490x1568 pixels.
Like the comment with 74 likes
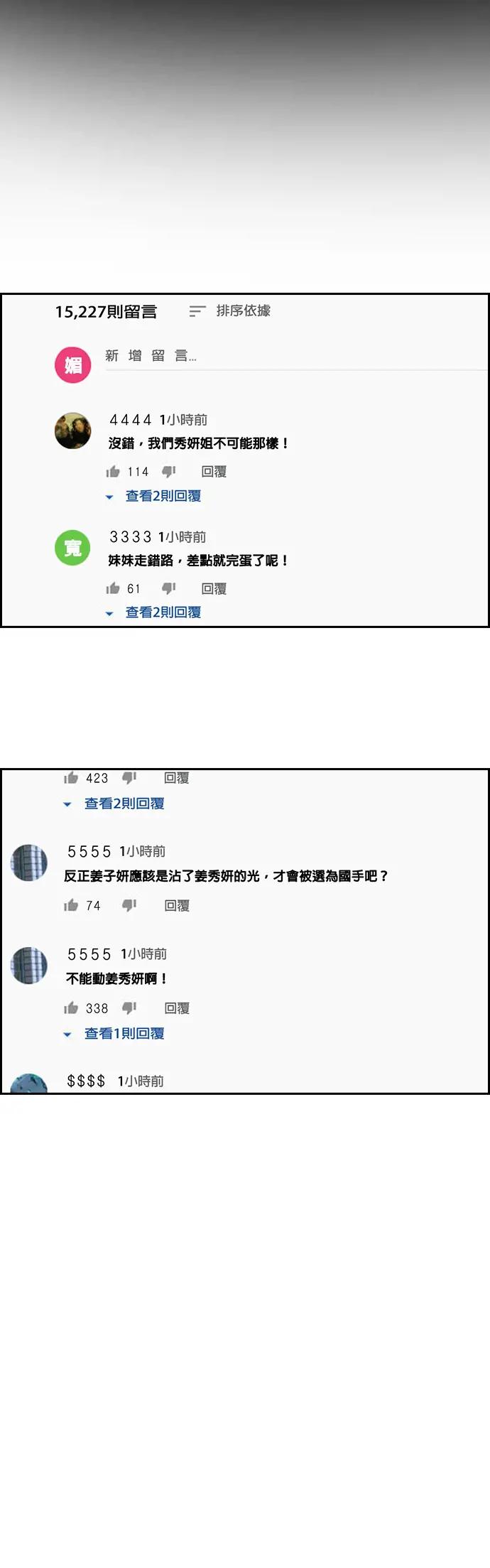(71, 905)
